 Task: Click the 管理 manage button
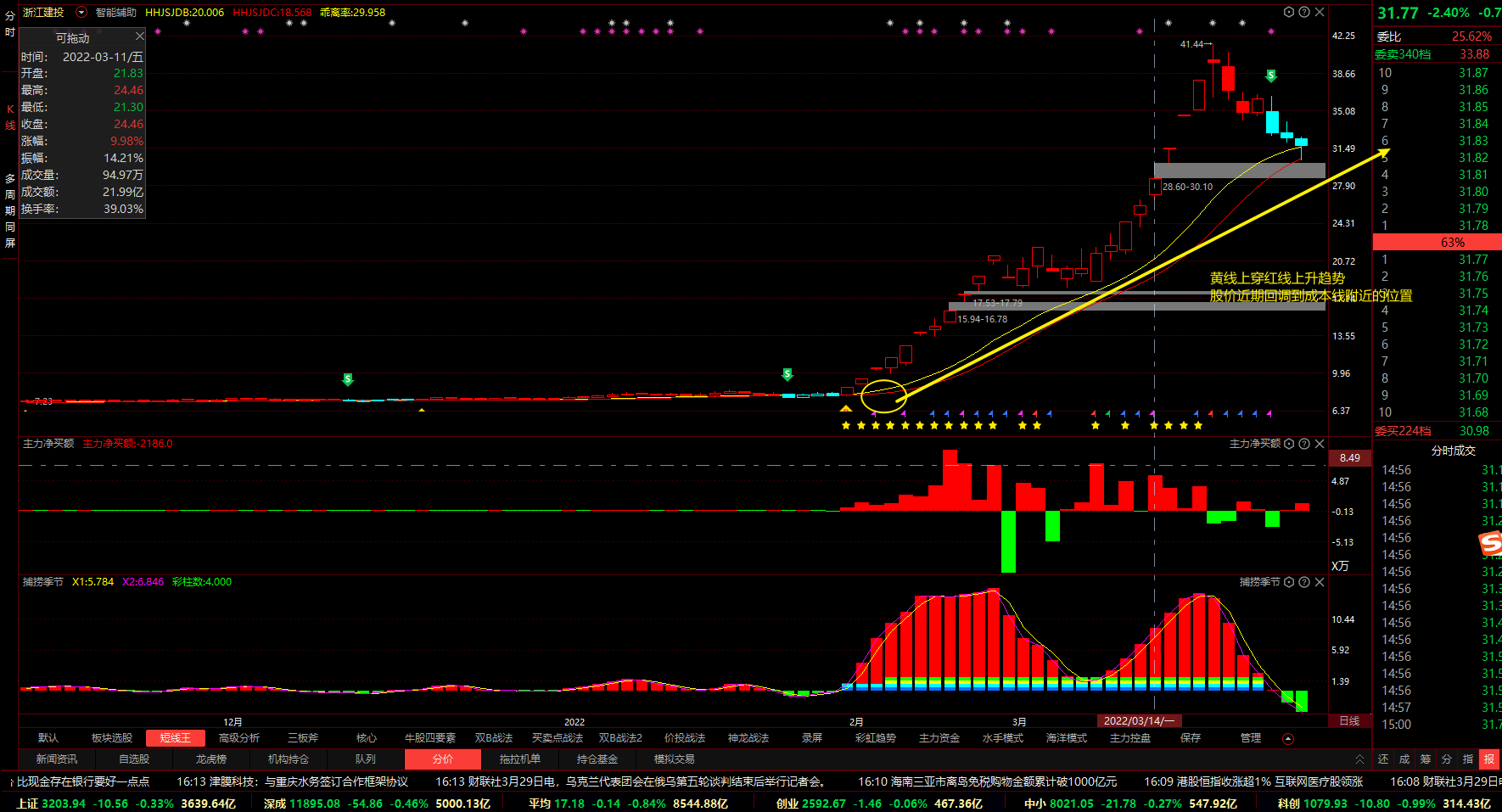click(1250, 738)
